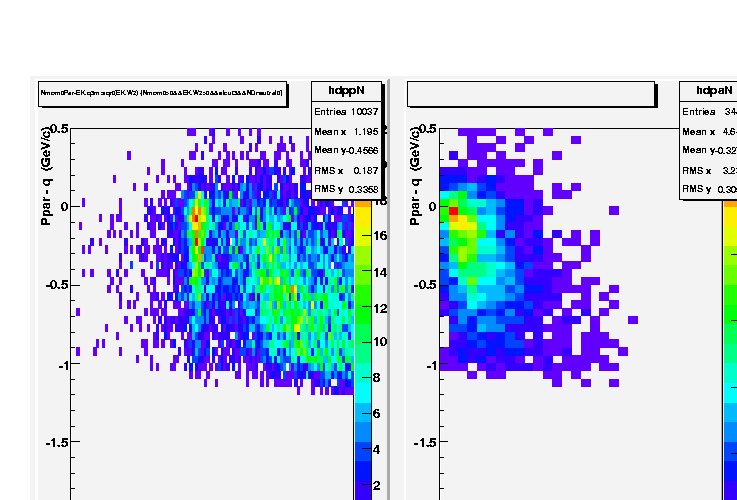Screen dimensions: 737x500
Task: Select the 16 label on the color palette
Action: click(380, 236)
